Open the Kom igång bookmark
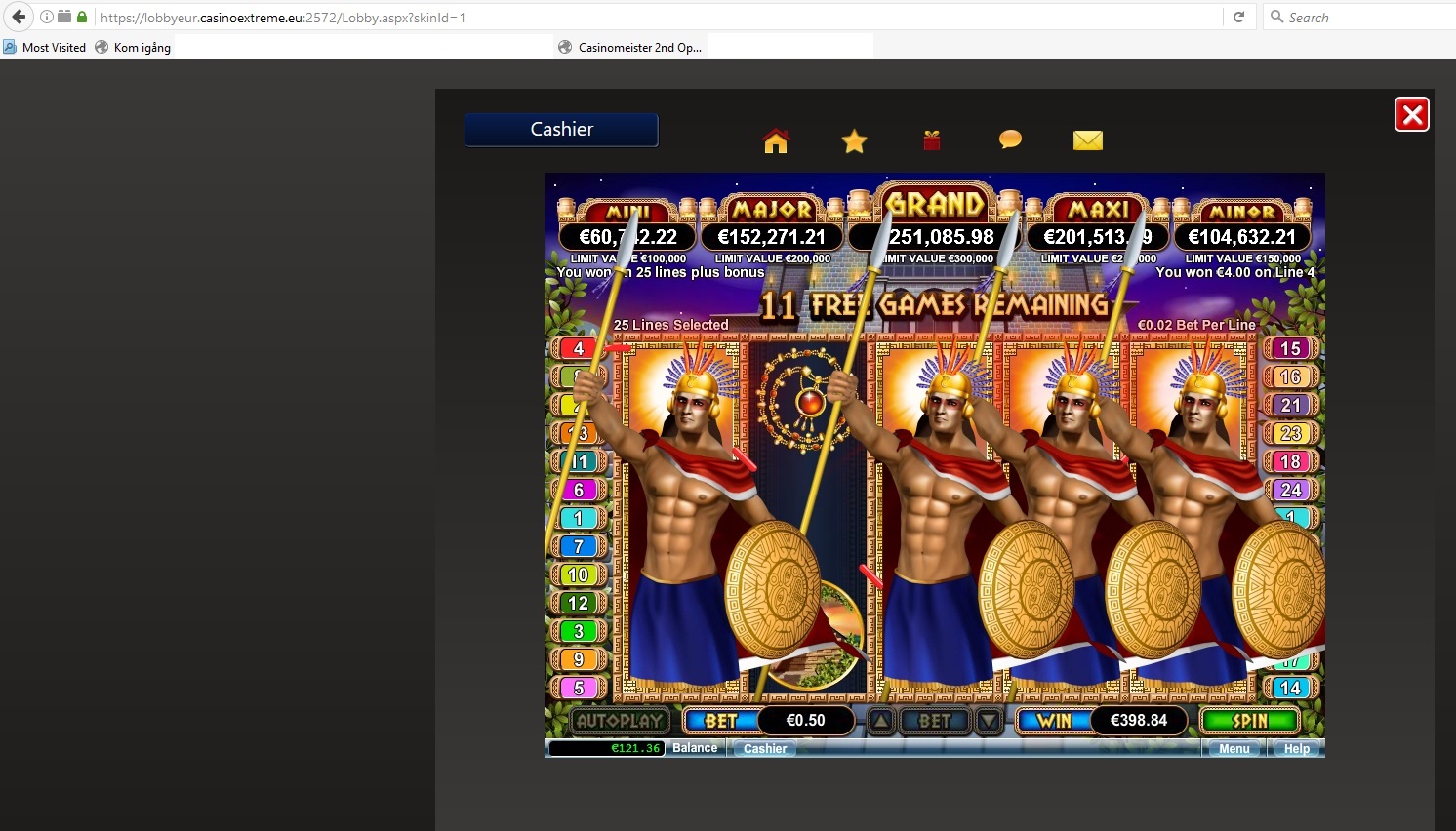This screenshot has height=831, width=1456. tap(133, 47)
